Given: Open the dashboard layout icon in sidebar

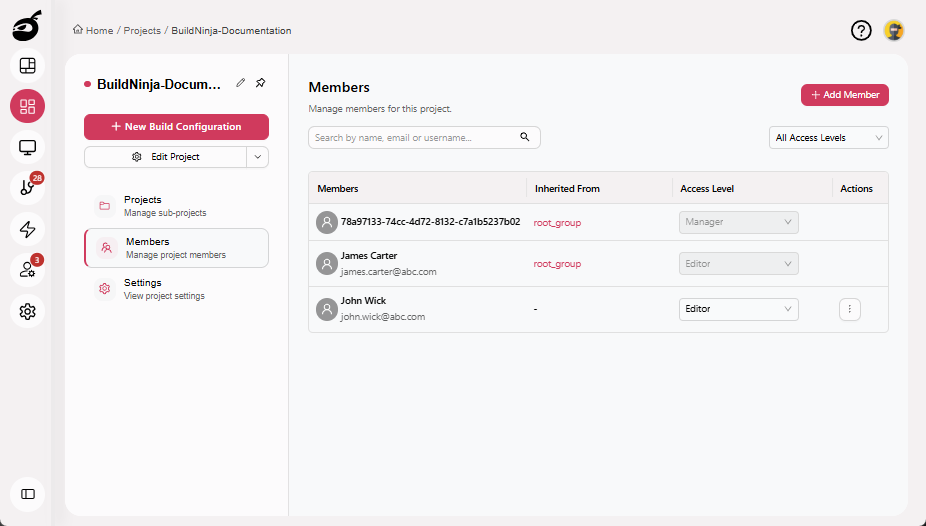Looking at the screenshot, I should point(27,66).
